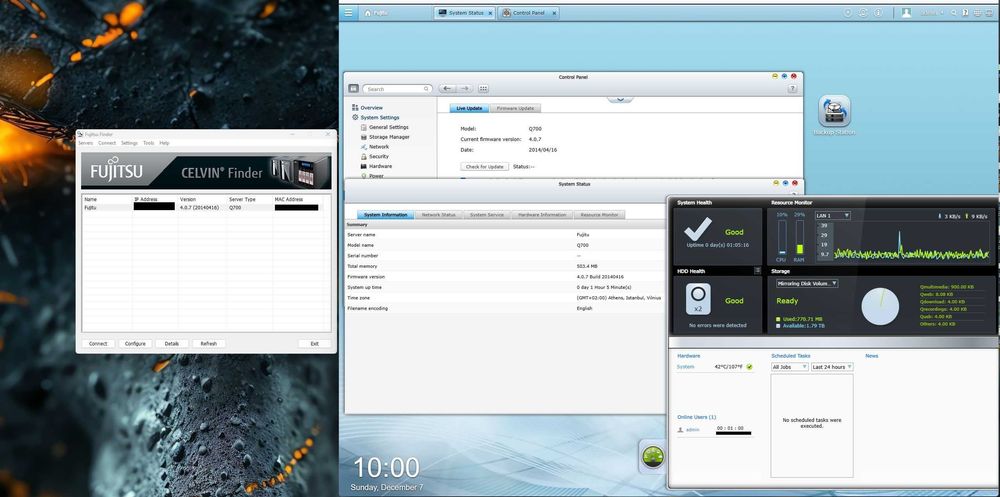This screenshot has height=497, width=1000.
Task: Select the Firmware Update tab
Action: pos(515,108)
